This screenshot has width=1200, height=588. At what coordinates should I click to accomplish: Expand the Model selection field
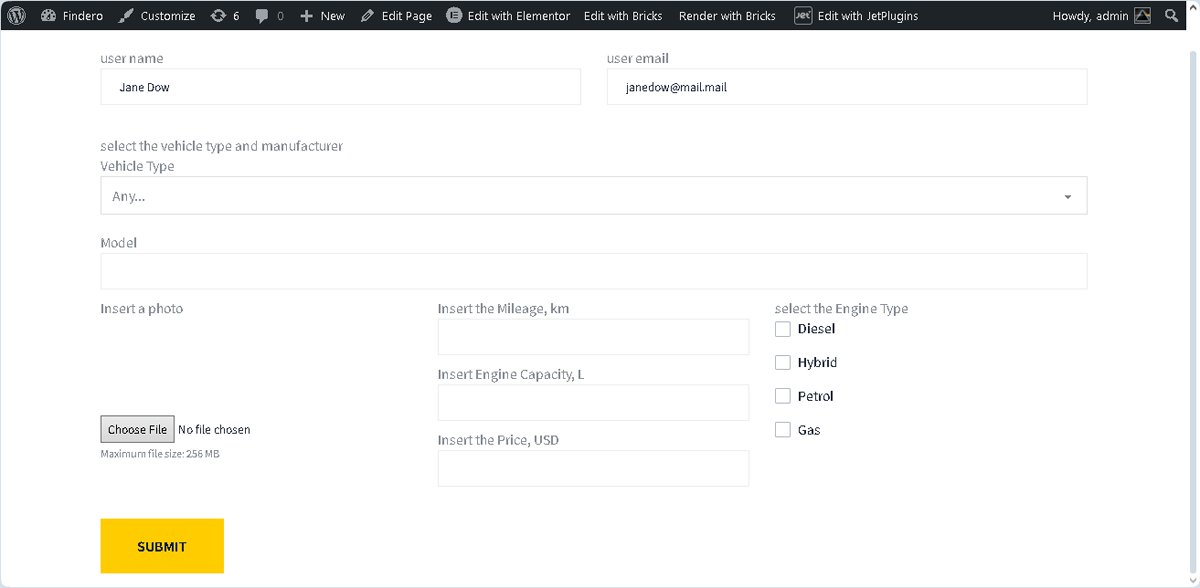(x=593, y=271)
